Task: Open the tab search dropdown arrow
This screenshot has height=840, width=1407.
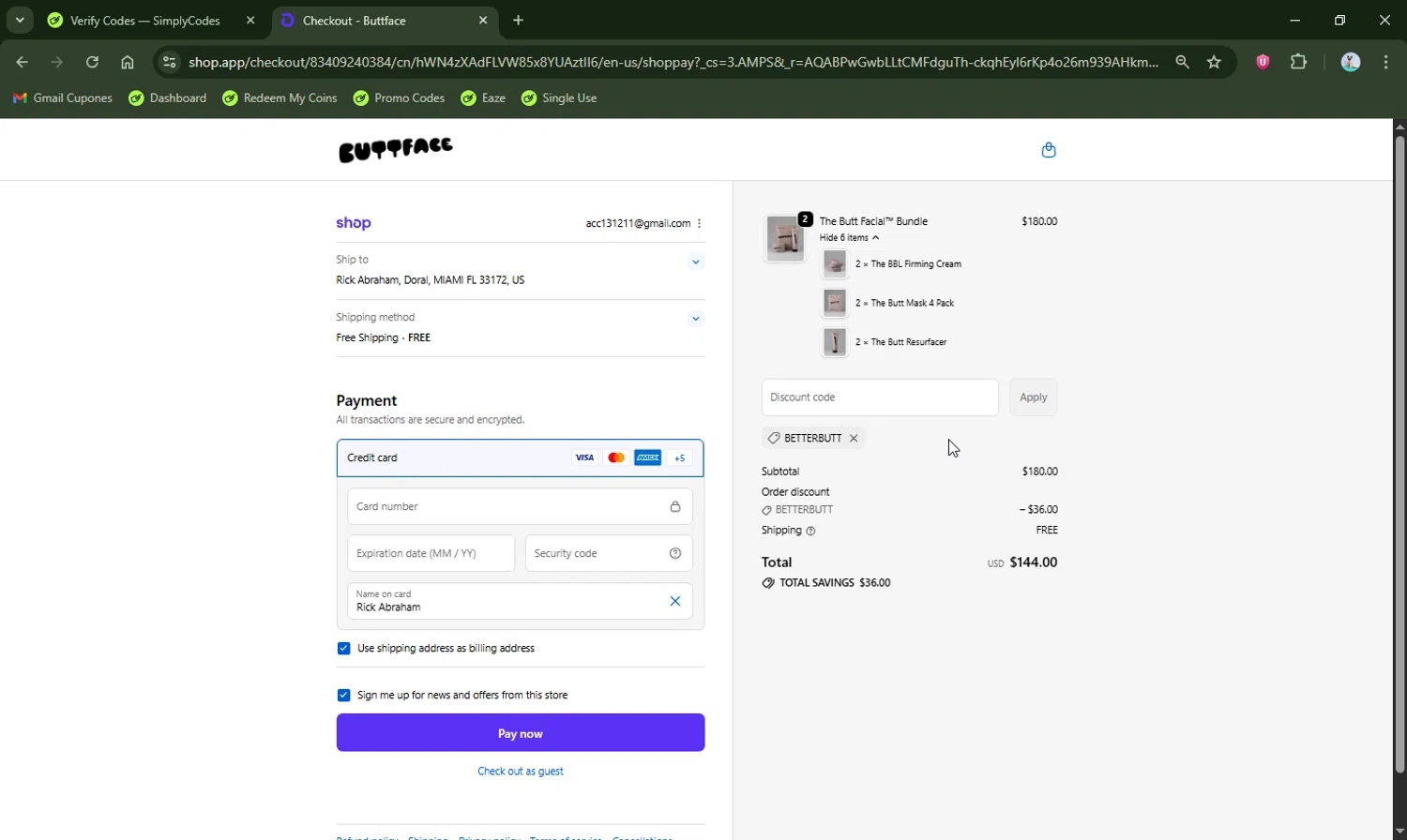Action: (x=20, y=20)
